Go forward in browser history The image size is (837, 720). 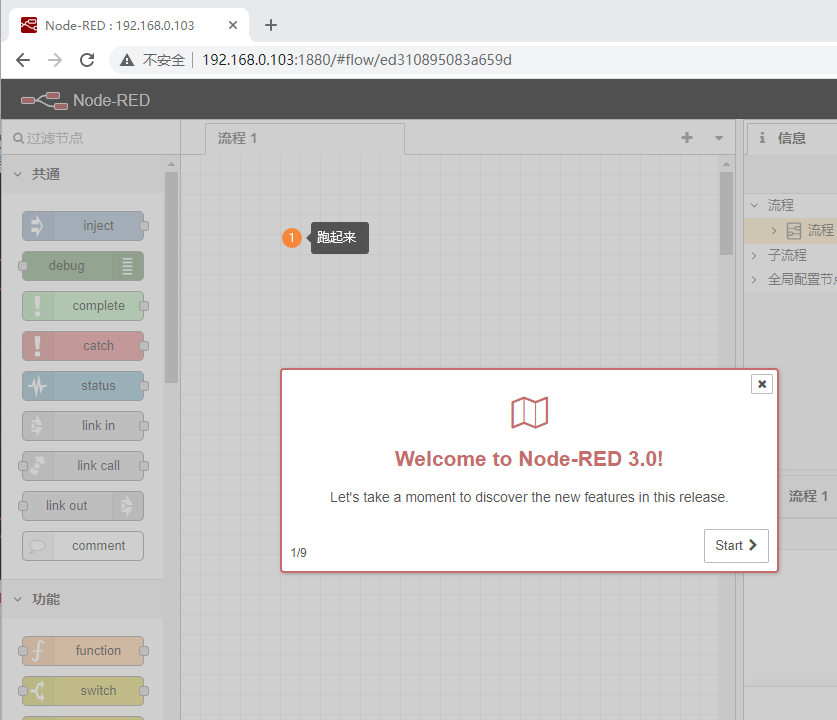pos(55,60)
